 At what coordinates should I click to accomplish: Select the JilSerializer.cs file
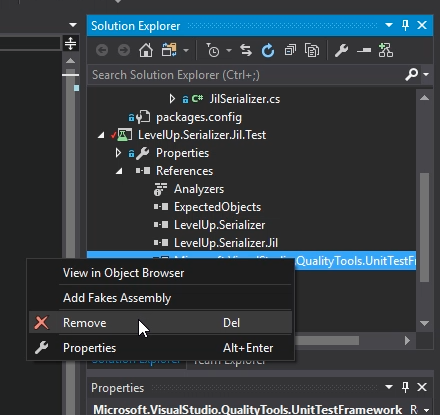coord(245,99)
